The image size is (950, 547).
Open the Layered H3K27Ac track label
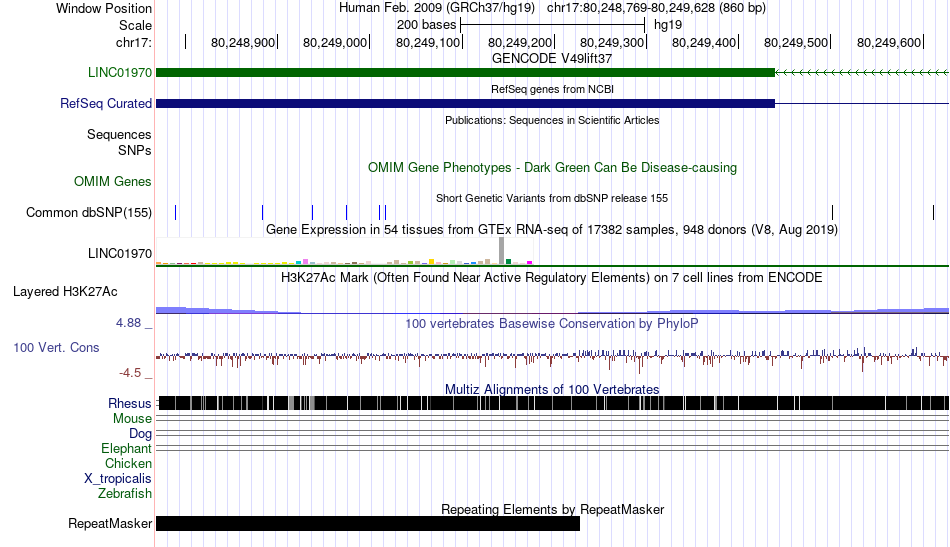coord(65,292)
